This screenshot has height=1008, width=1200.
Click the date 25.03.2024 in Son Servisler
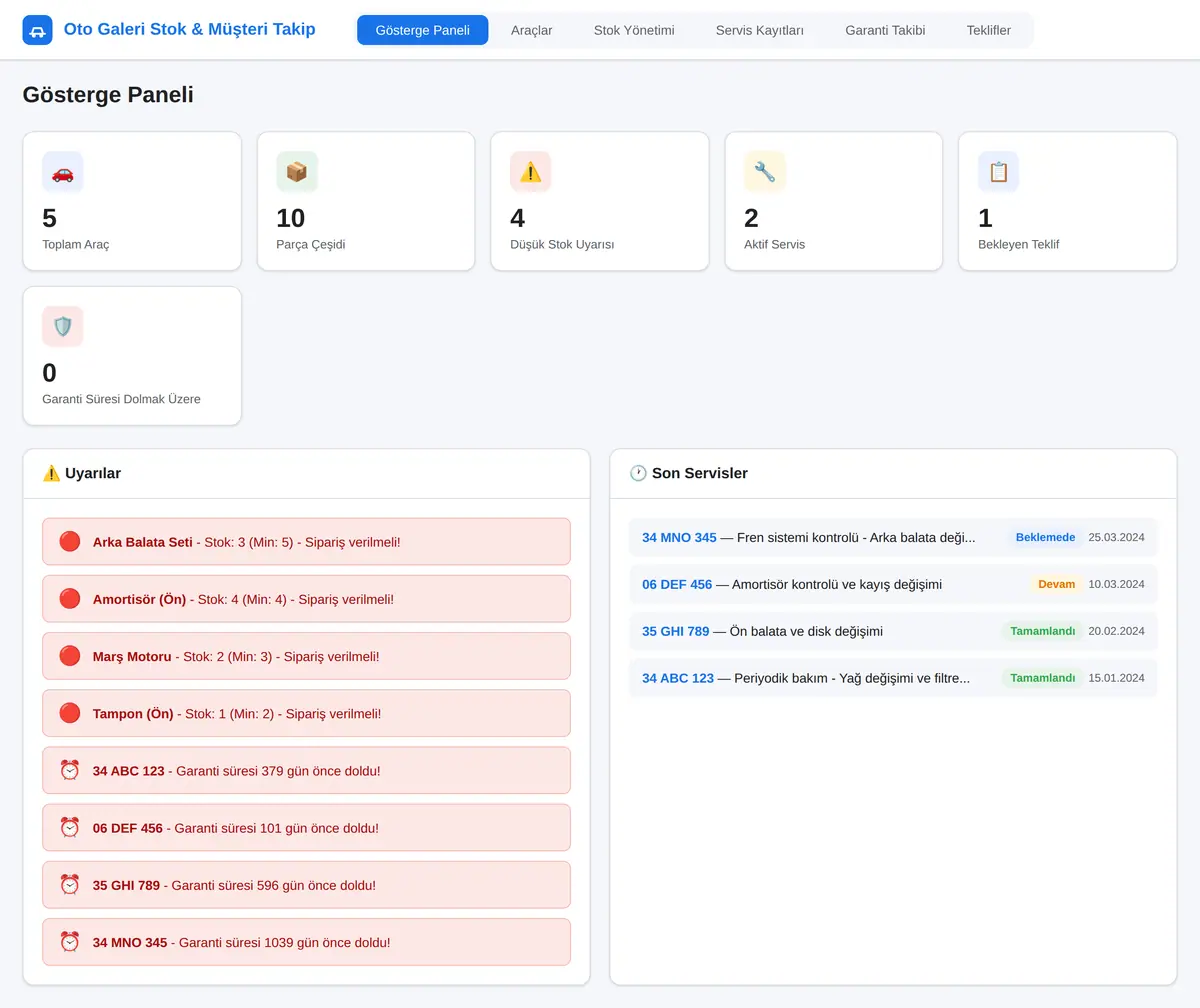click(1116, 537)
